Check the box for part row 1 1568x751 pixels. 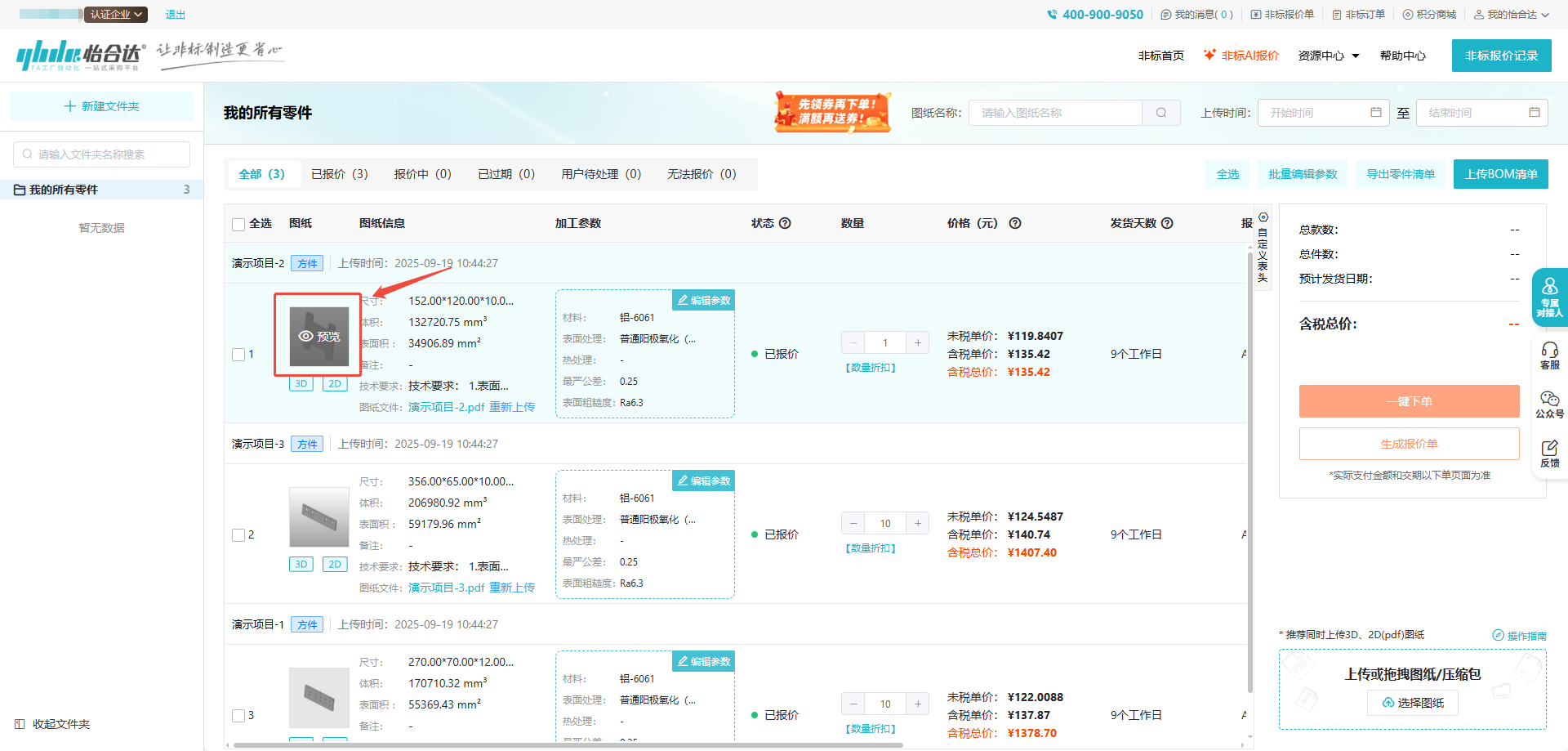coord(238,355)
